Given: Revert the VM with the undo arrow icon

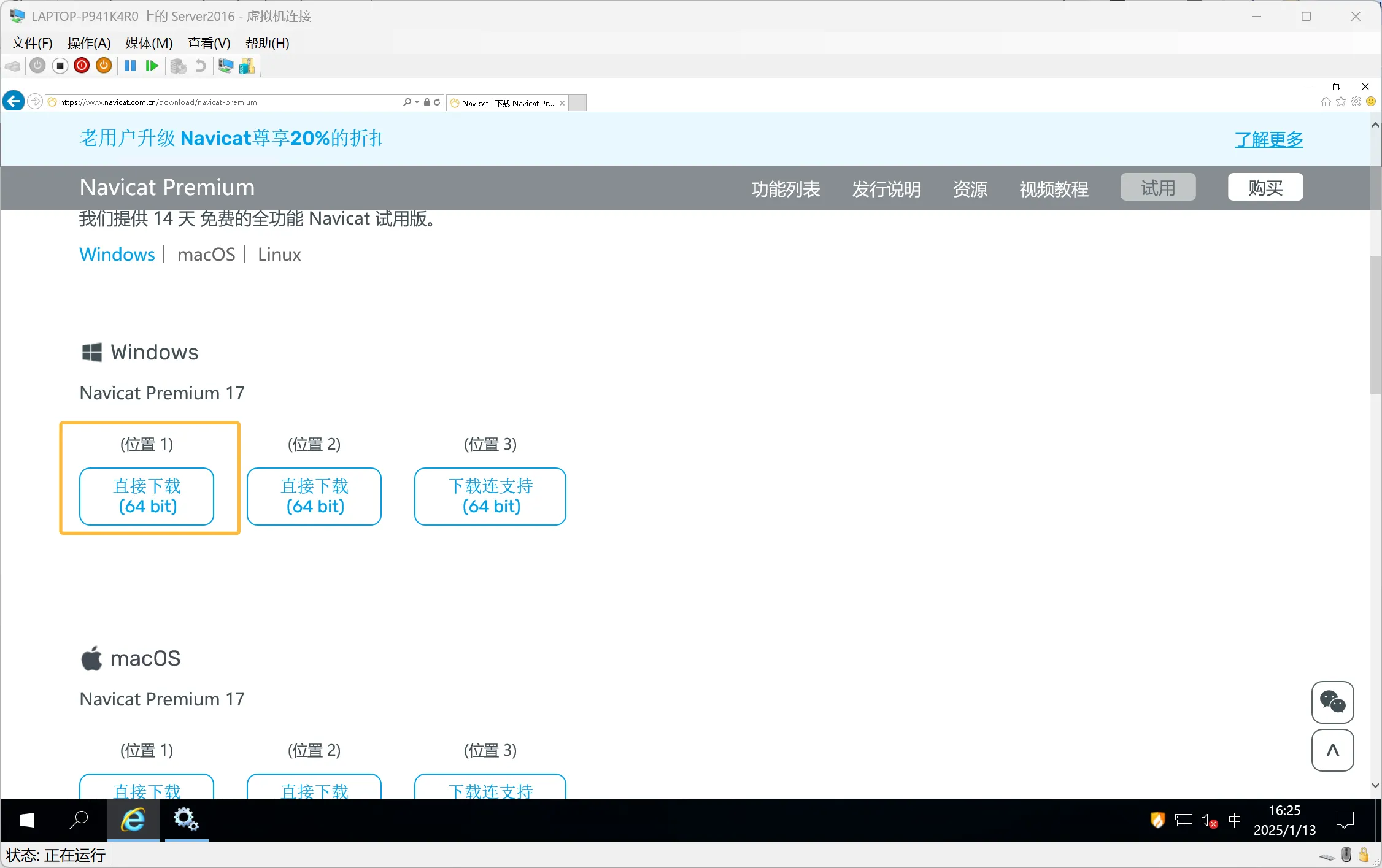Looking at the screenshot, I should [x=200, y=66].
